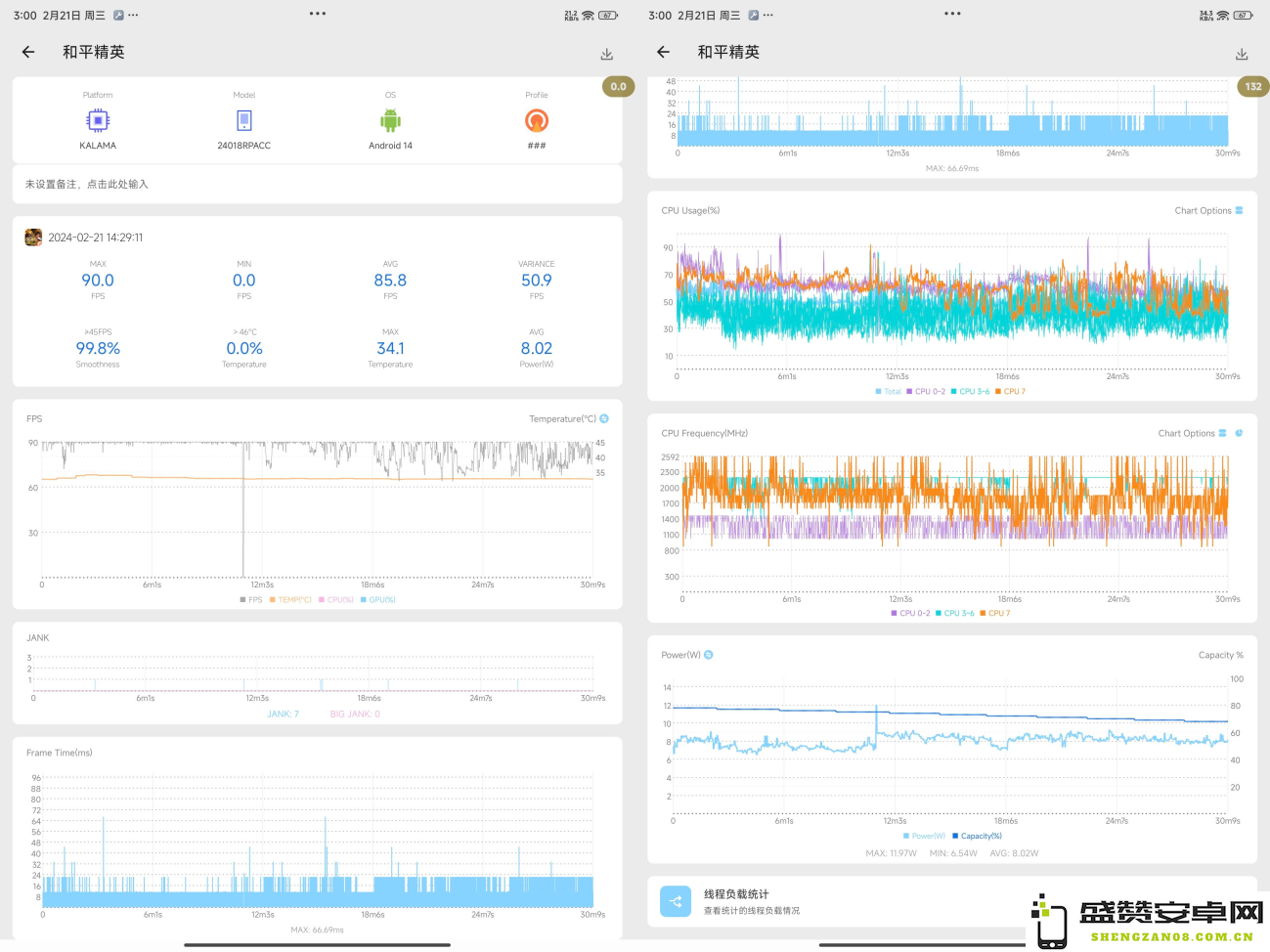Tap the BIG JANK: 0 legend label
The width and height of the screenshot is (1270, 952).
coord(355,714)
